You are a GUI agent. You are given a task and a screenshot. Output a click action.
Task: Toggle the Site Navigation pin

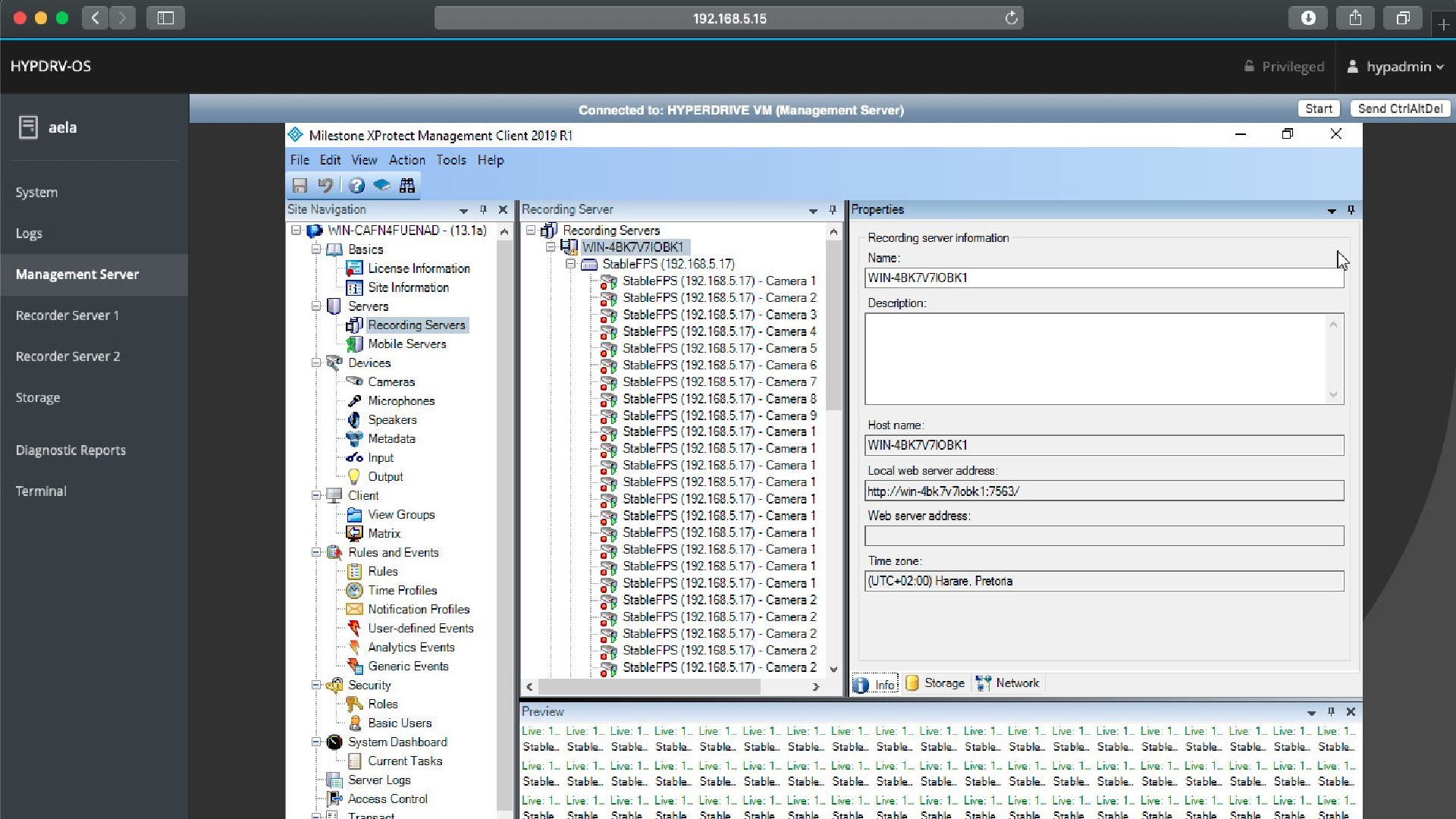[483, 210]
